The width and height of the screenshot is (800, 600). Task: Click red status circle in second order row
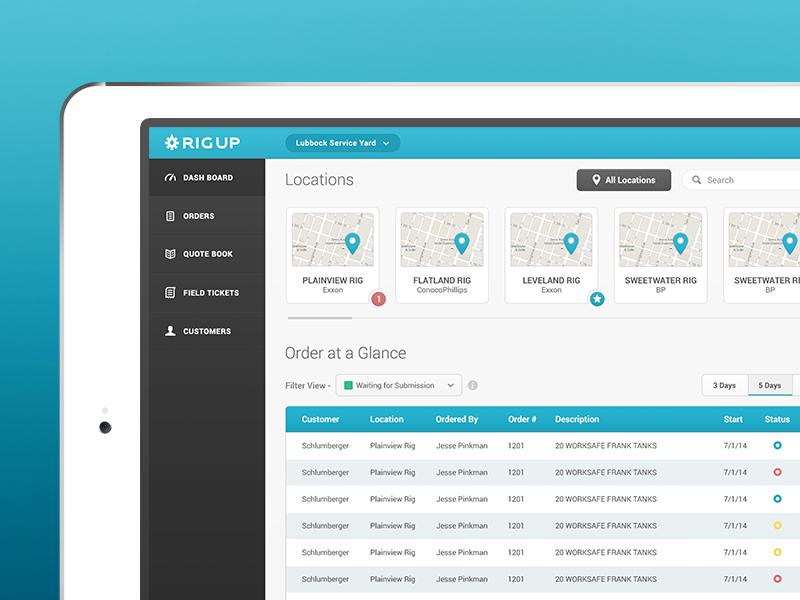[x=777, y=472]
